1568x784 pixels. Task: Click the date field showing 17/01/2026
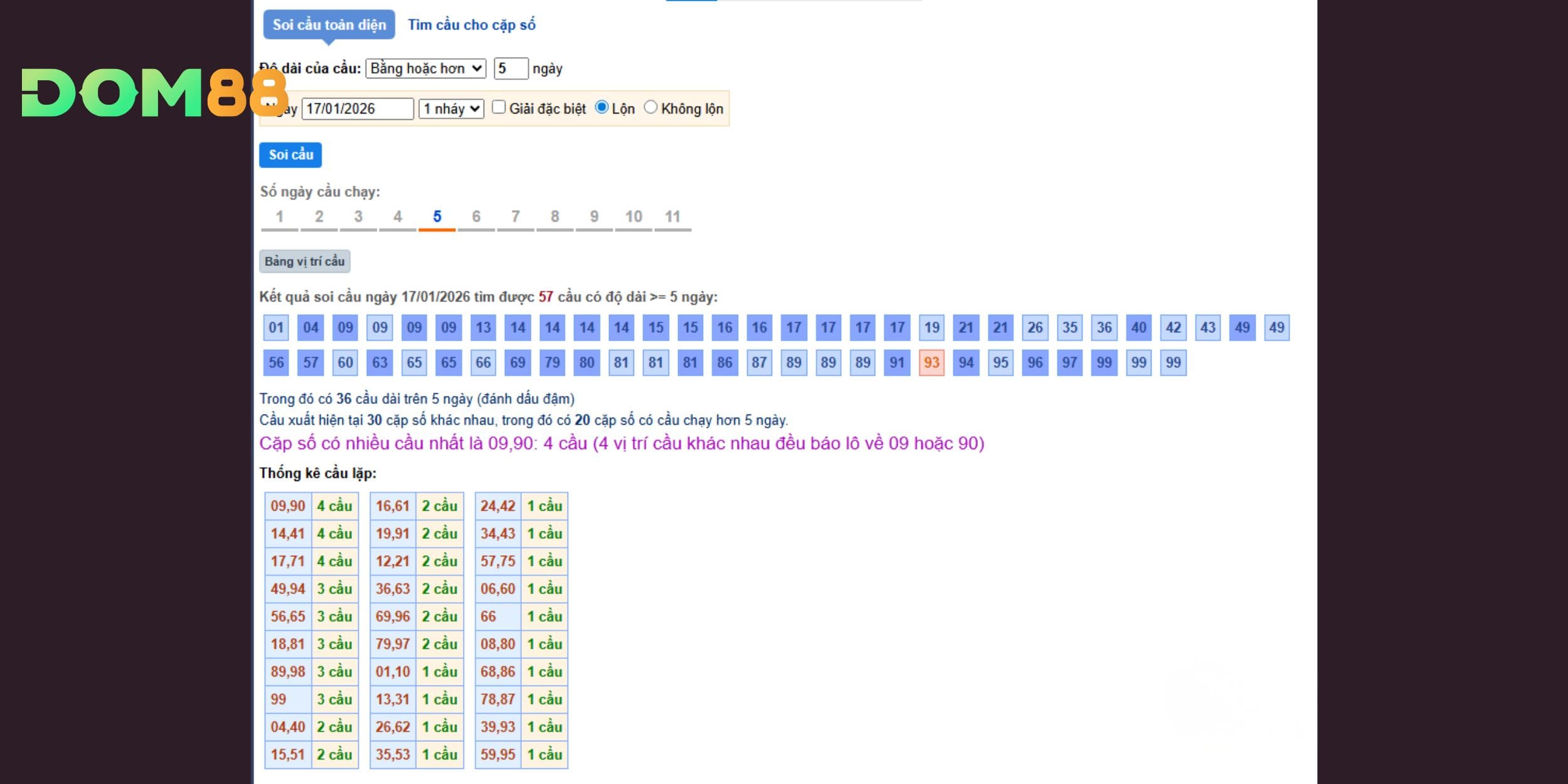click(x=358, y=109)
